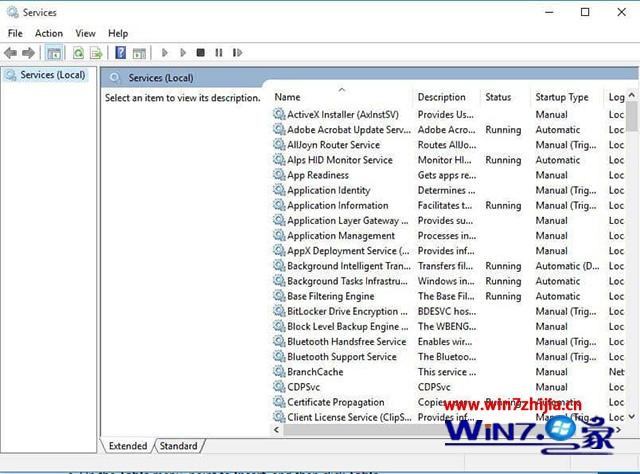Click the gear icon beside Base Filtering Engine
Viewport: 640px width, 474px height.
[x=279, y=296]
